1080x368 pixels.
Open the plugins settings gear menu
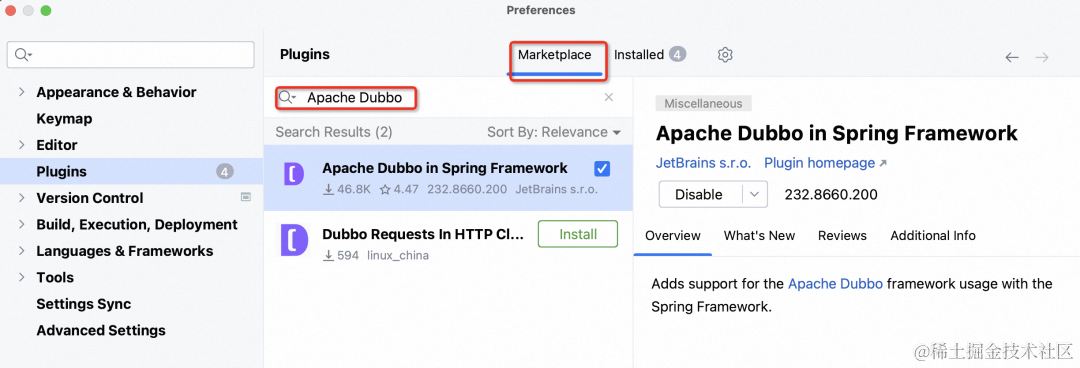(725, 55)
